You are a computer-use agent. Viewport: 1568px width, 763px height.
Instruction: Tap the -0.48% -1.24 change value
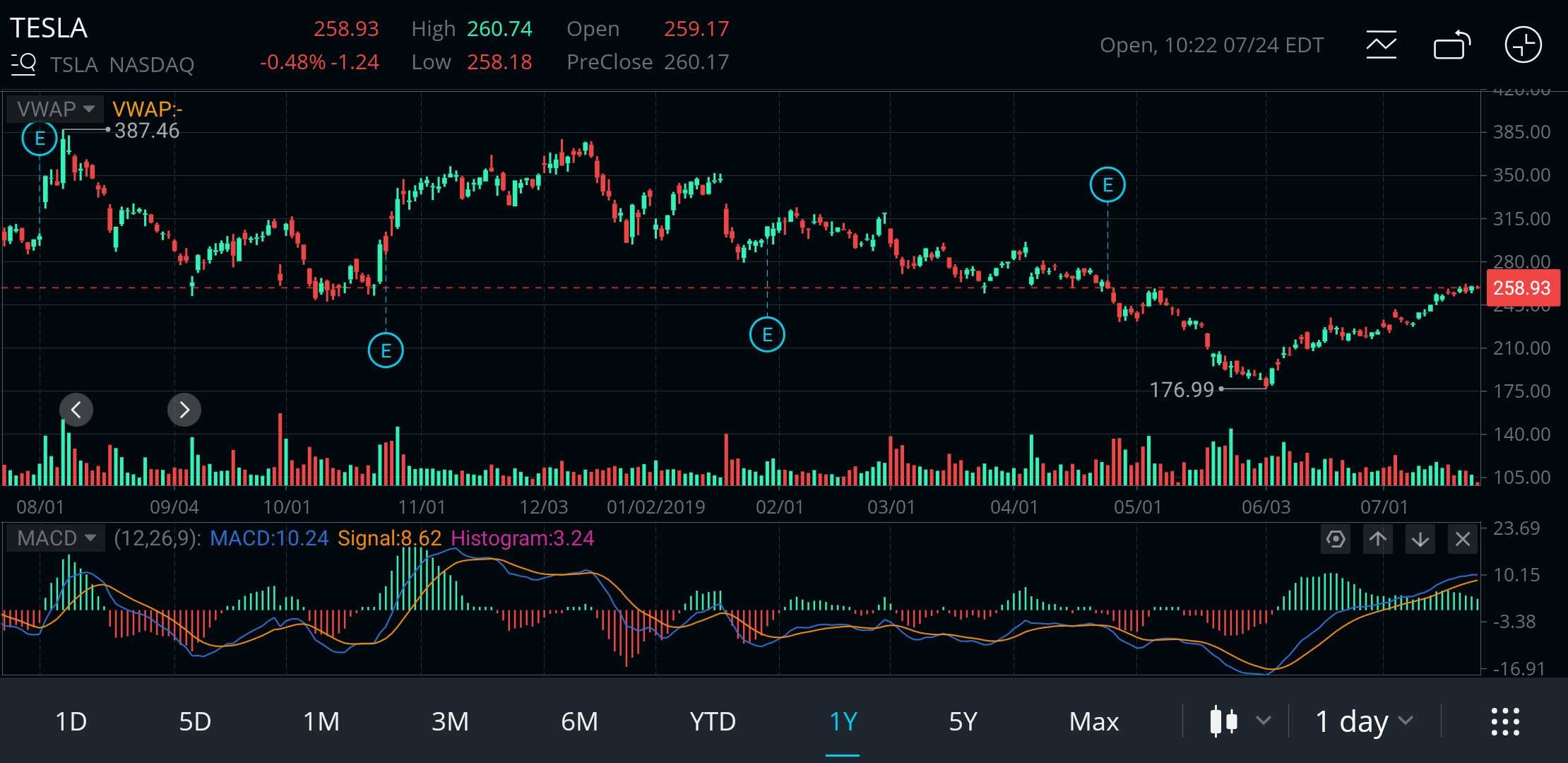pos(319,62)
